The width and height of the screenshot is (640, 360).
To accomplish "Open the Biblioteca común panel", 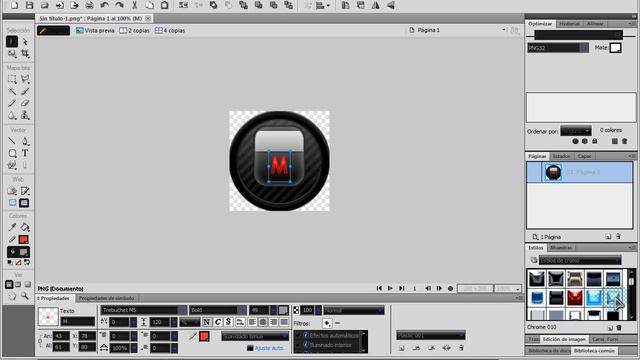I will click(x=594, y=351).
